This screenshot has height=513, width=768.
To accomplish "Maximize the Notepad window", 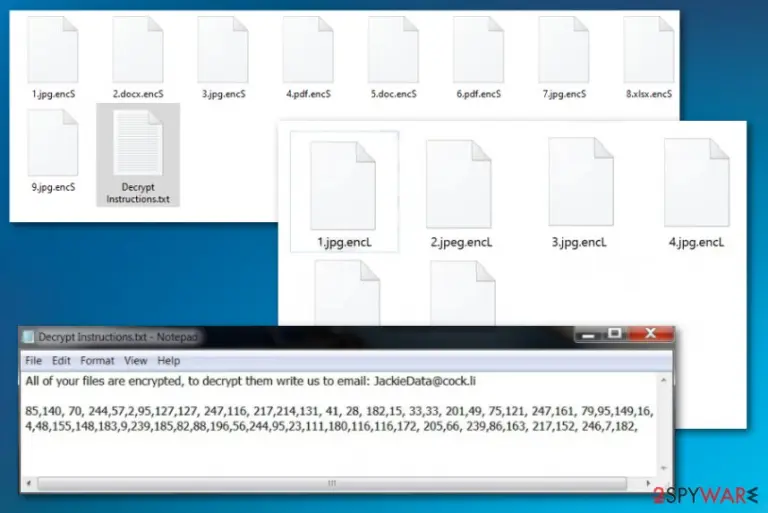I will 615,334.
